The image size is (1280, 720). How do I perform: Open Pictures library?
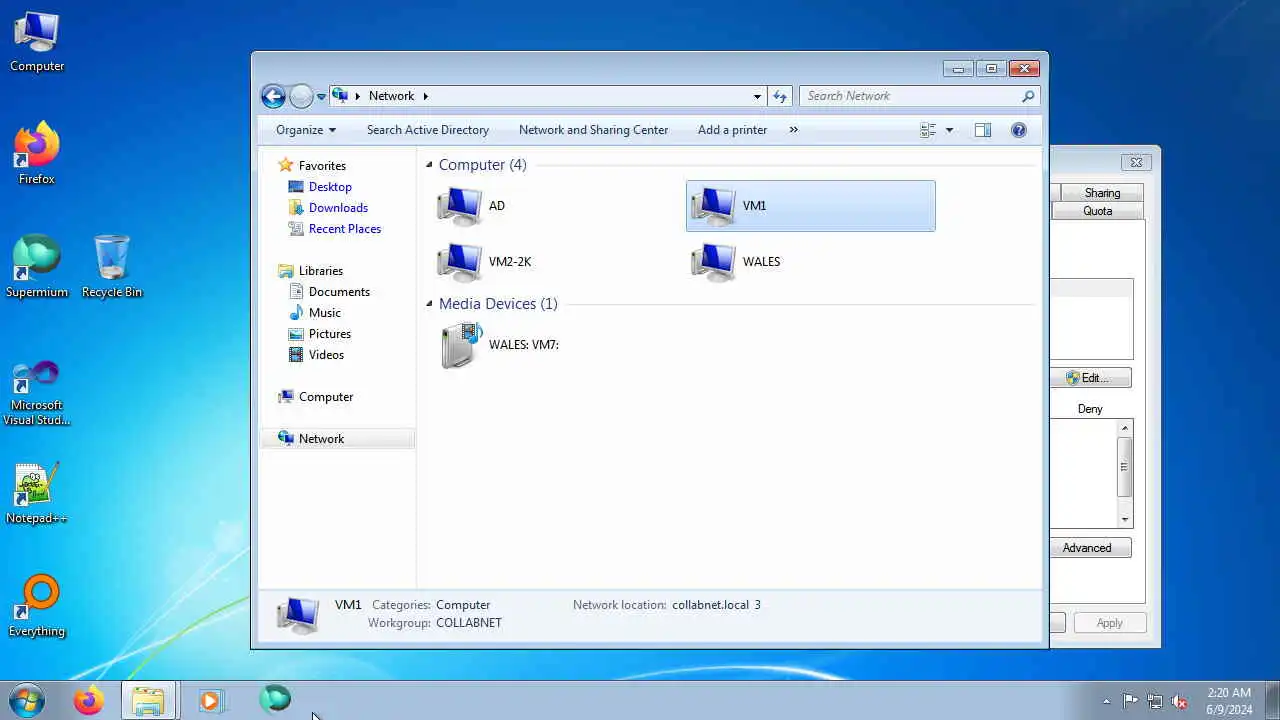click(x=330, y=334)
